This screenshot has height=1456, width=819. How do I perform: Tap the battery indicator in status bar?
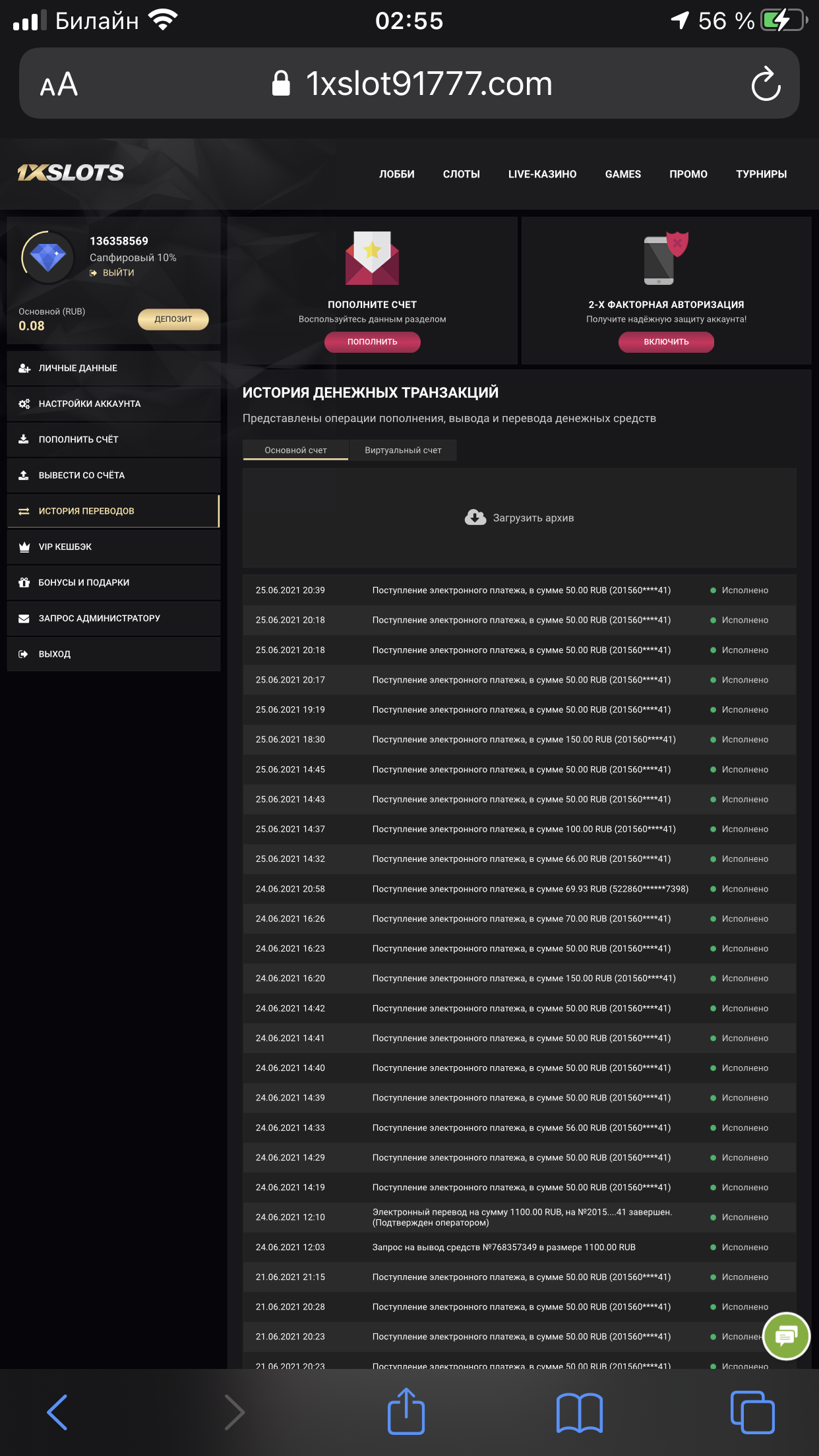pos(784,20)
